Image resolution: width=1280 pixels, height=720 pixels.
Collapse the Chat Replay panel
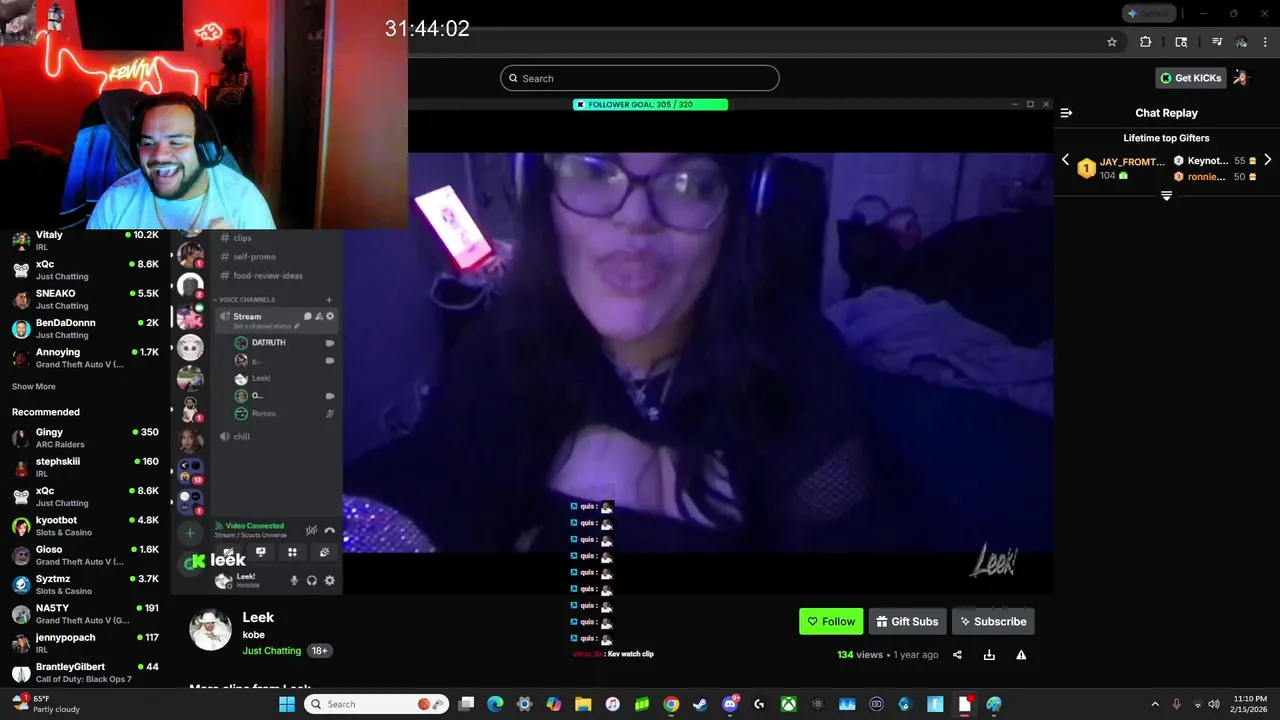1066,113
